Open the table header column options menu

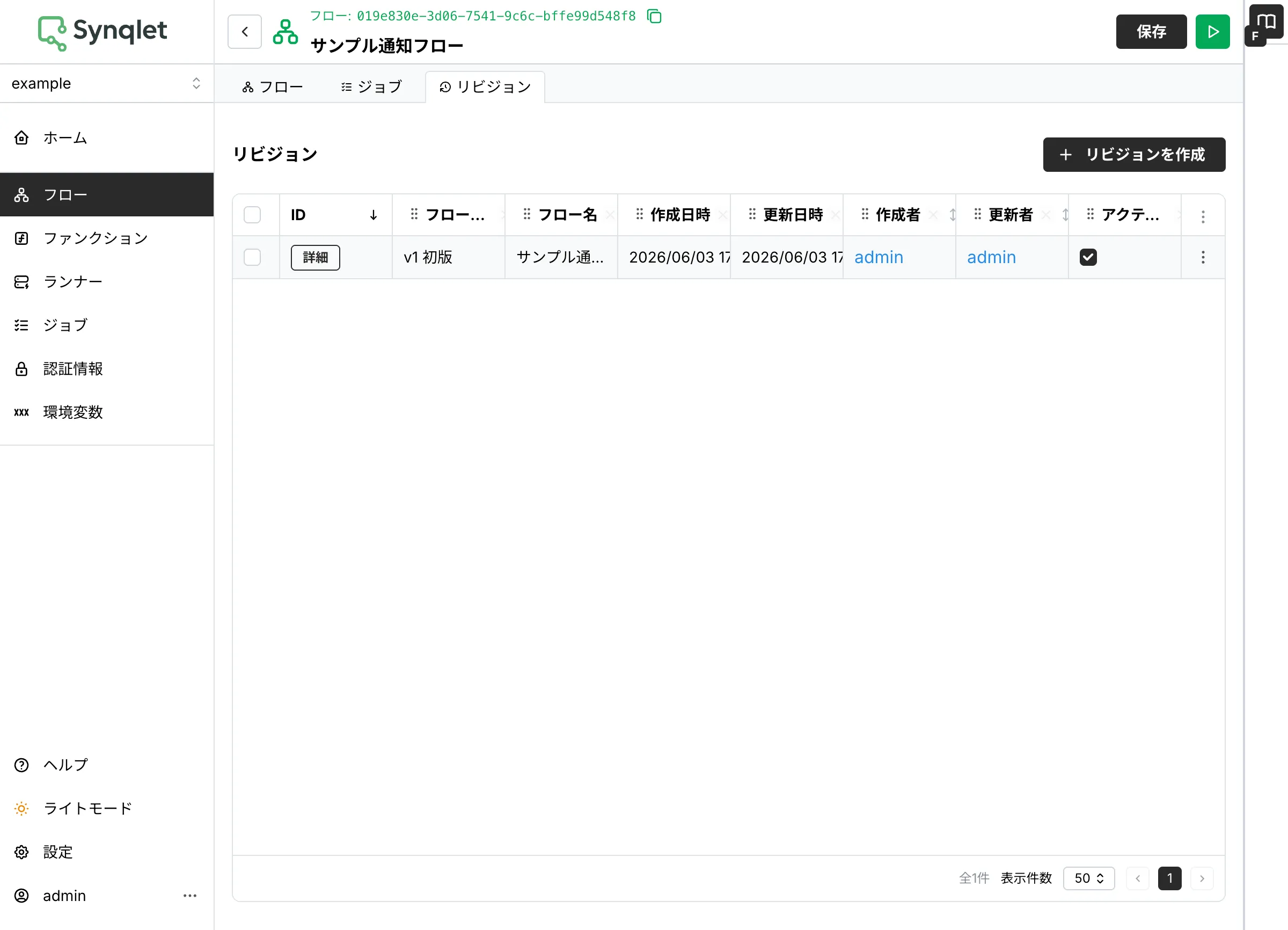(x=1203, y=216)
